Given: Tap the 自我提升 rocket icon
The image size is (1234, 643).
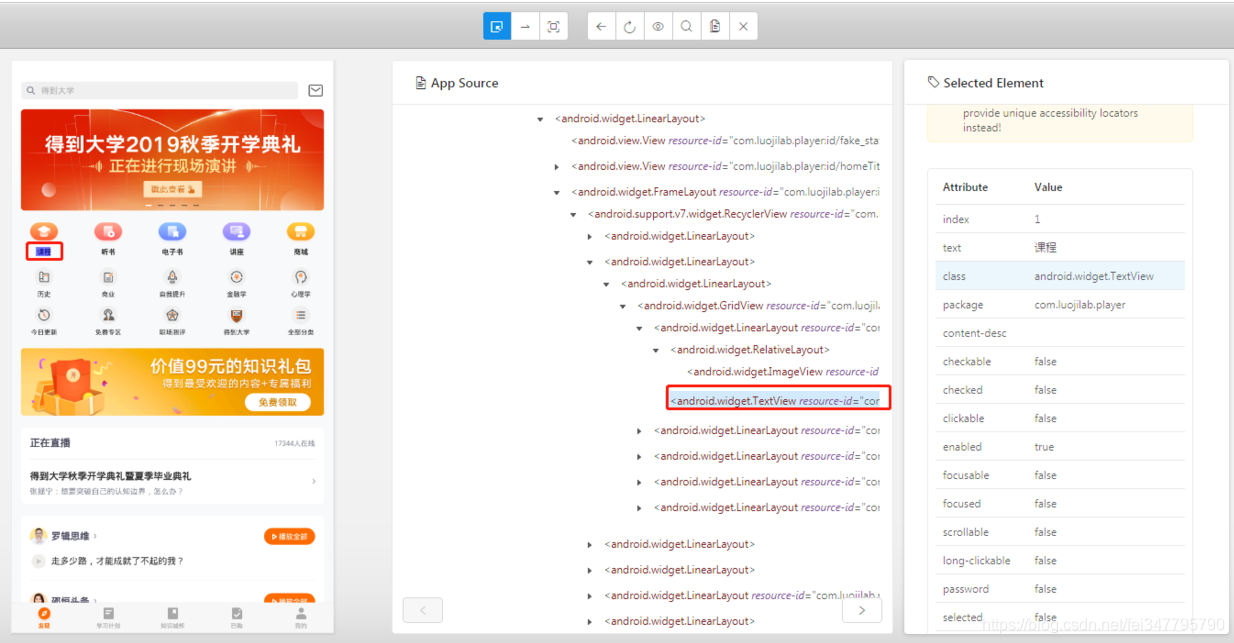Looking at the screenshot, I should (x=172, y=277).
